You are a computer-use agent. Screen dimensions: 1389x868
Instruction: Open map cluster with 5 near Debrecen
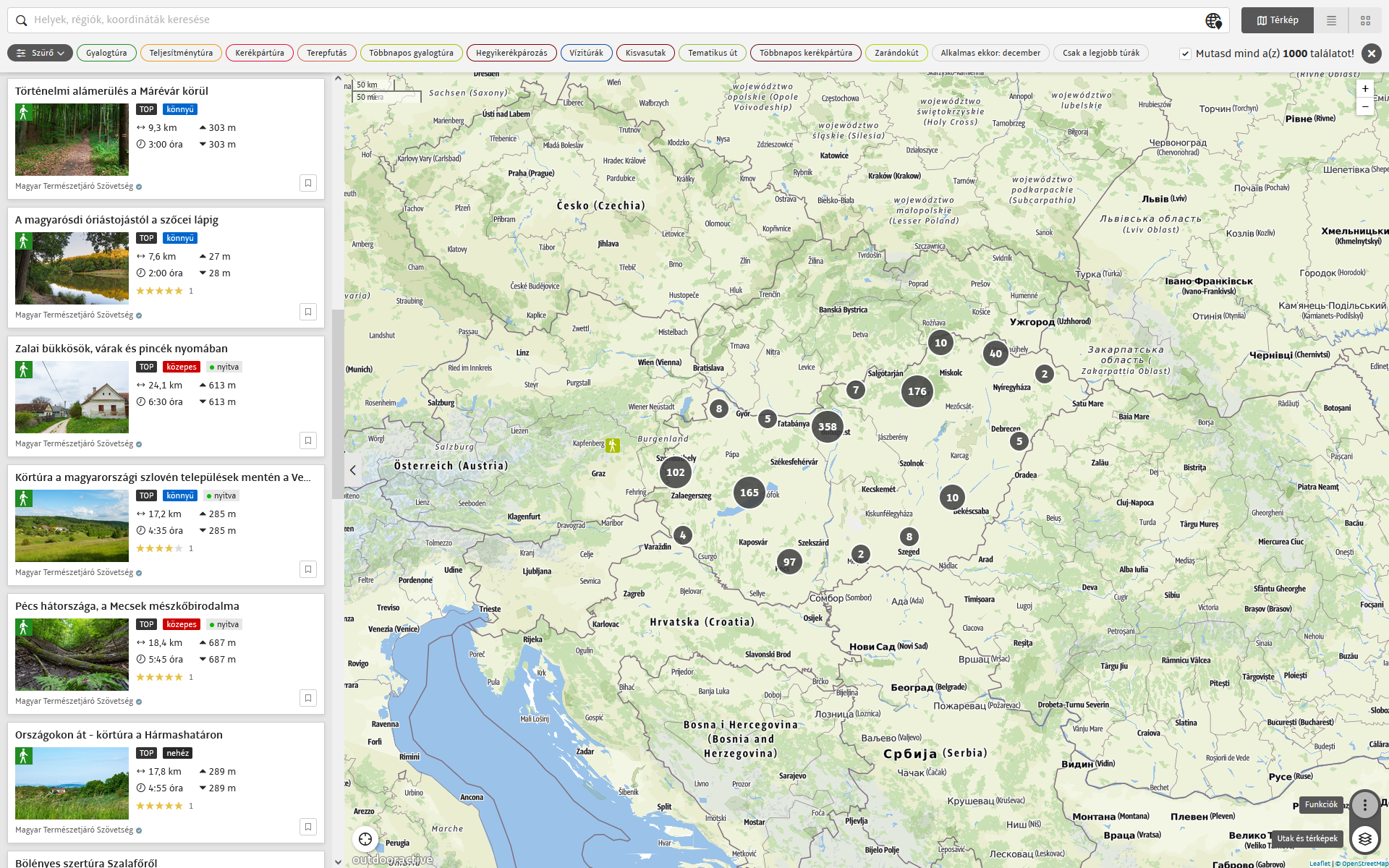pyautogui.click(x=1019, y=441)
